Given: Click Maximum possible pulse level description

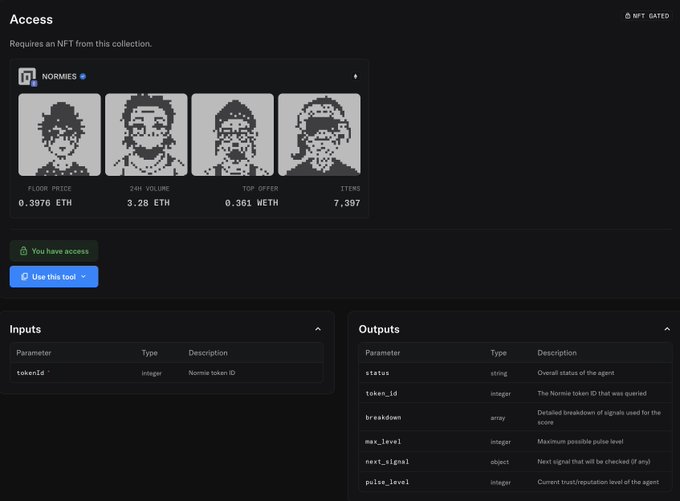Looking at the screenshot, I should [580, 442].
